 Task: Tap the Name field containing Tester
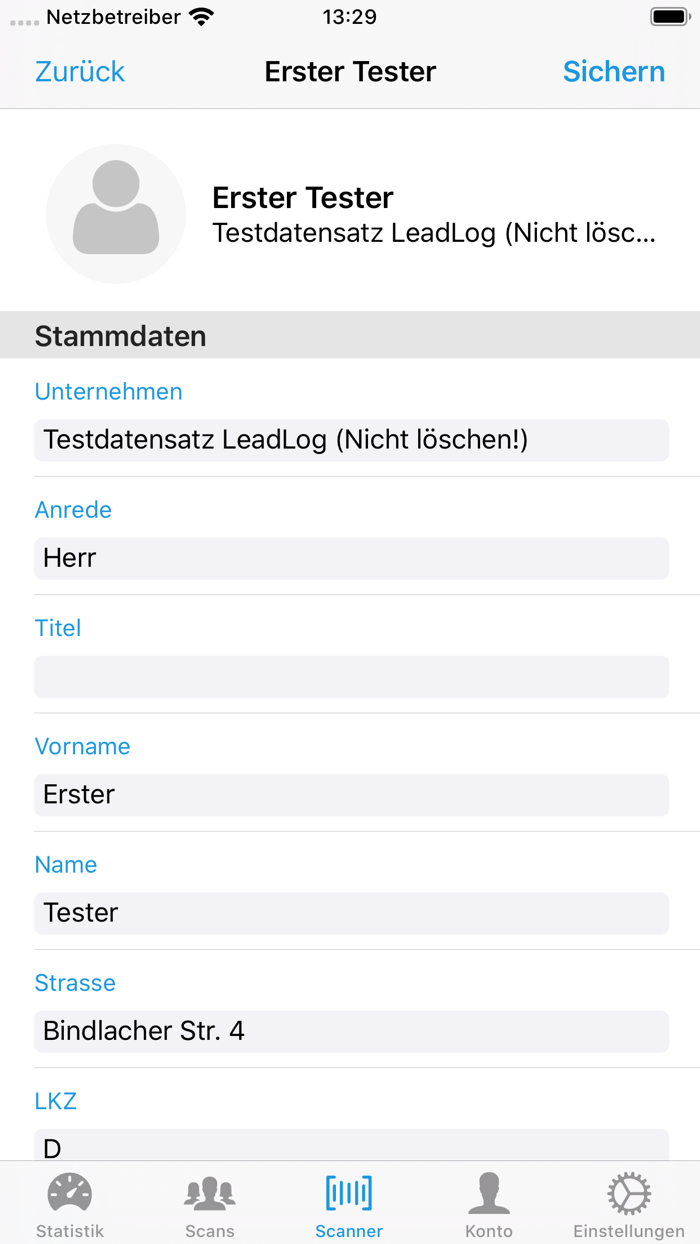pos(350,913)
